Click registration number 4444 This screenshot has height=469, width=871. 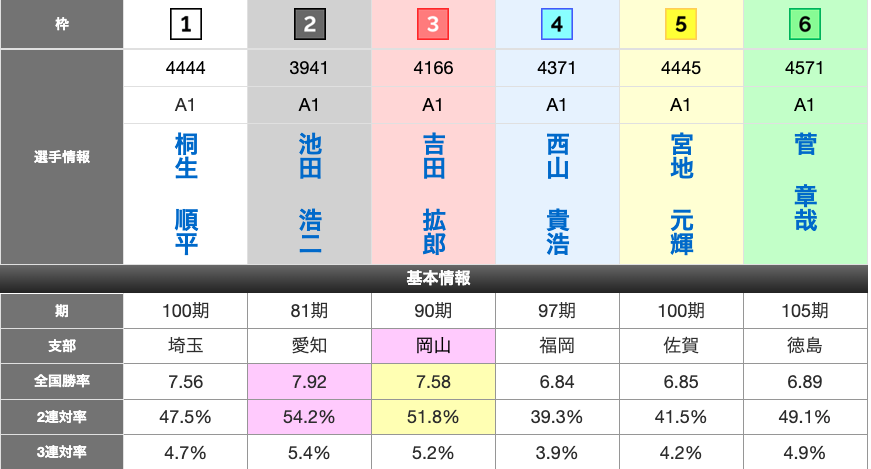(x=185, y=69)
